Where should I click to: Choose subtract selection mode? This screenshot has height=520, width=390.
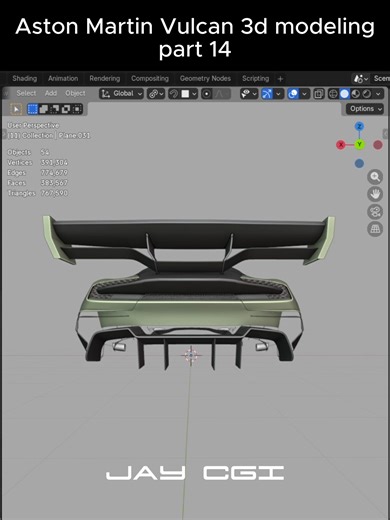pos(55,109)
